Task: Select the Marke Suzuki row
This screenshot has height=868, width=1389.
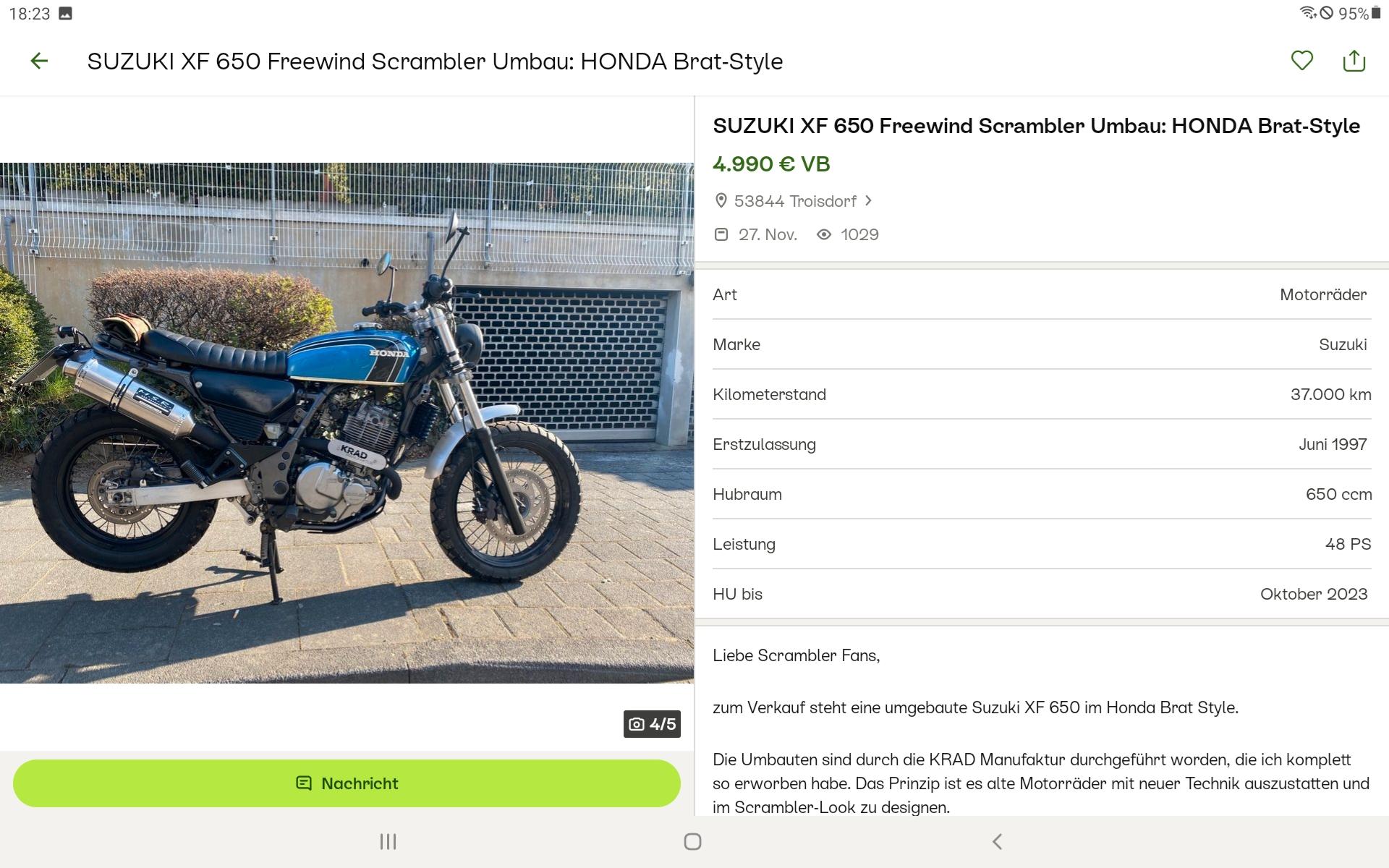Action: (x=1040, y=344)
